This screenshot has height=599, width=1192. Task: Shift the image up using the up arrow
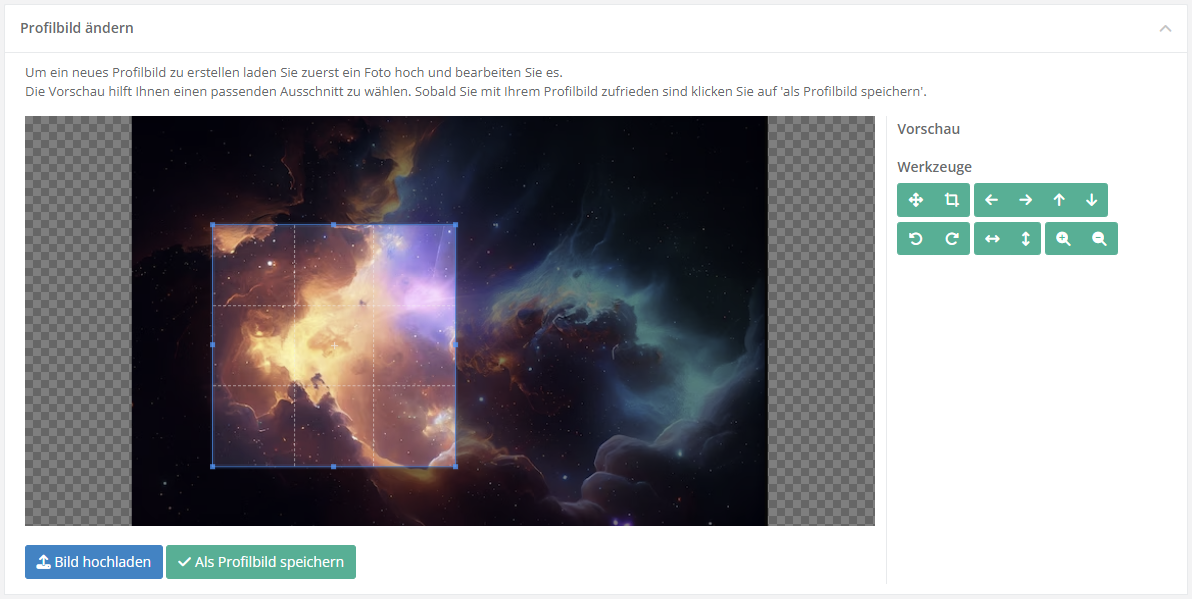point(1059,200)
